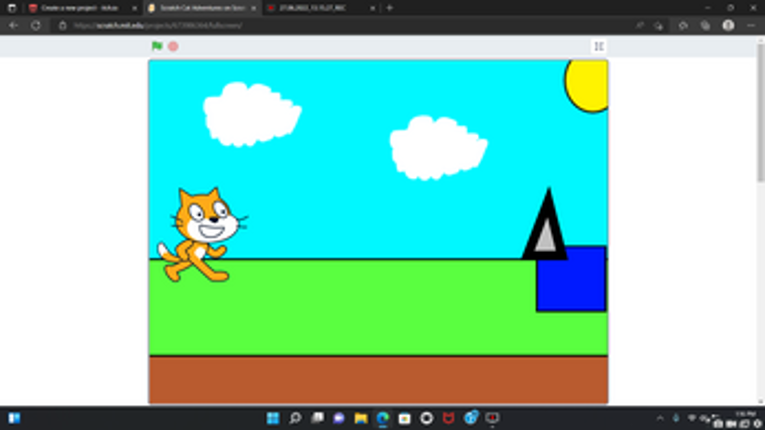765x430 pixels.
Task: Open the Windows Start menu
Action: pyautogui.click(x=273, y=418)
